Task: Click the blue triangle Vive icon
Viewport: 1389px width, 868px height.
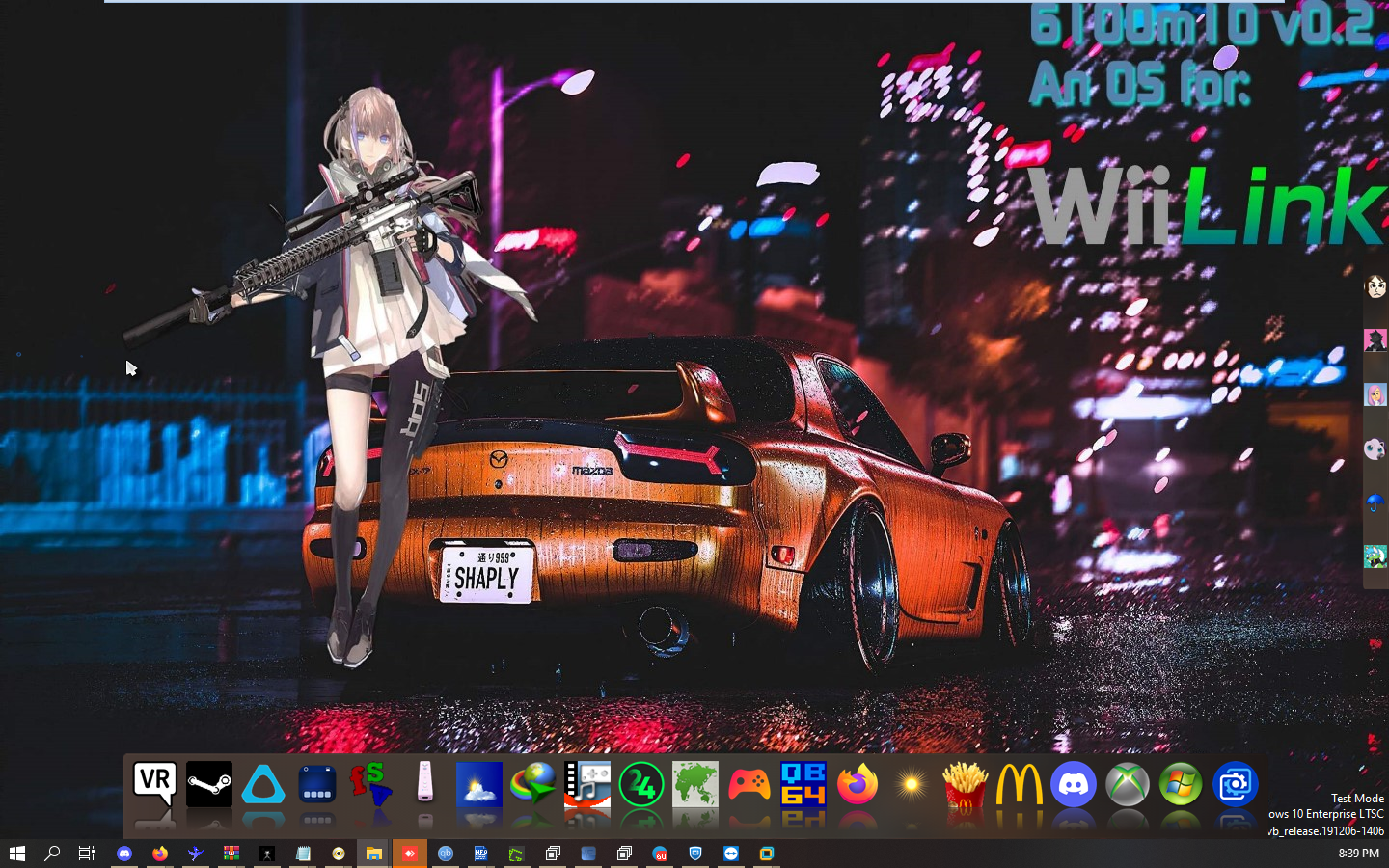Action: pyautogui.click(x=263, y=784)
